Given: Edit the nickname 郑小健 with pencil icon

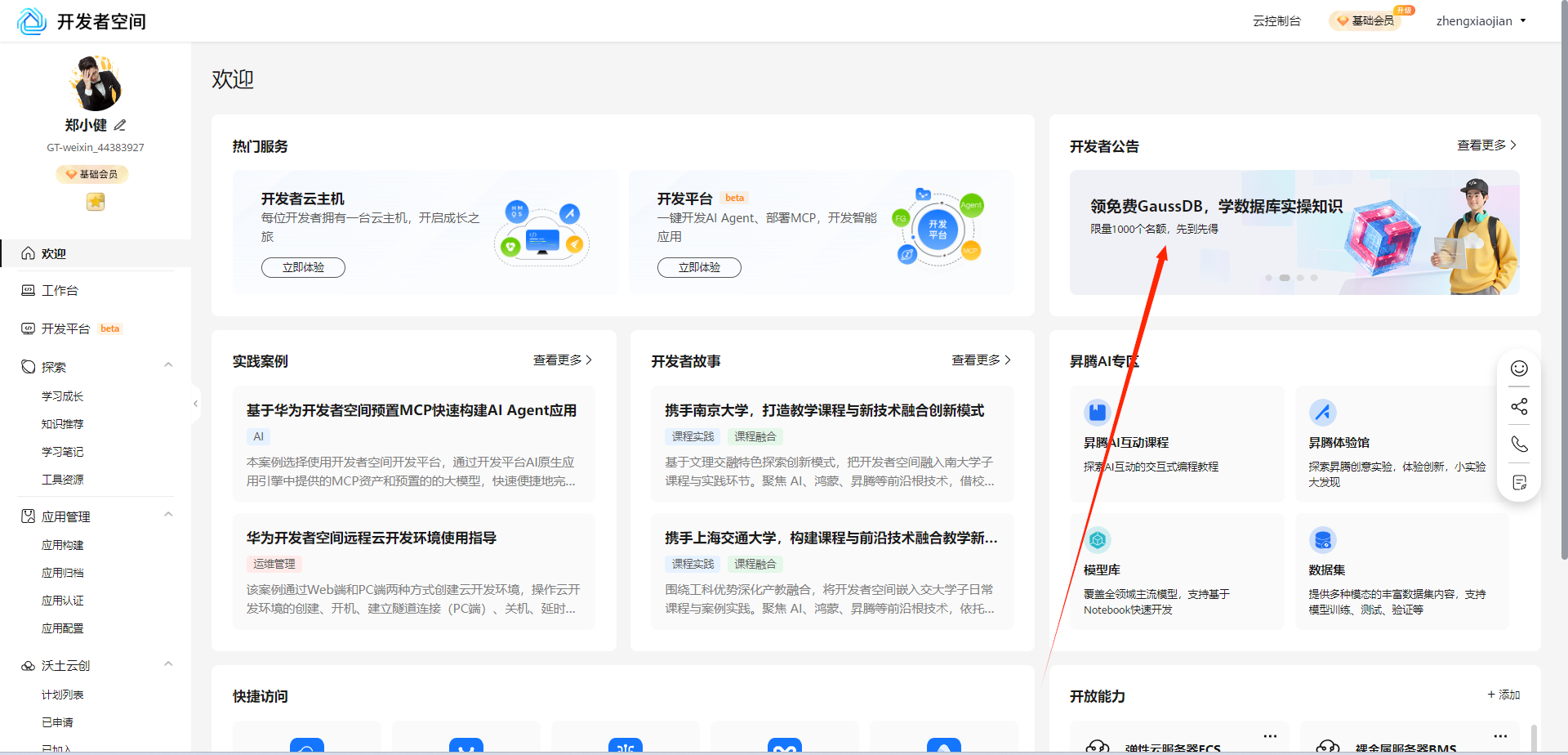Looking at the screenshot, I should pos(120,125).
